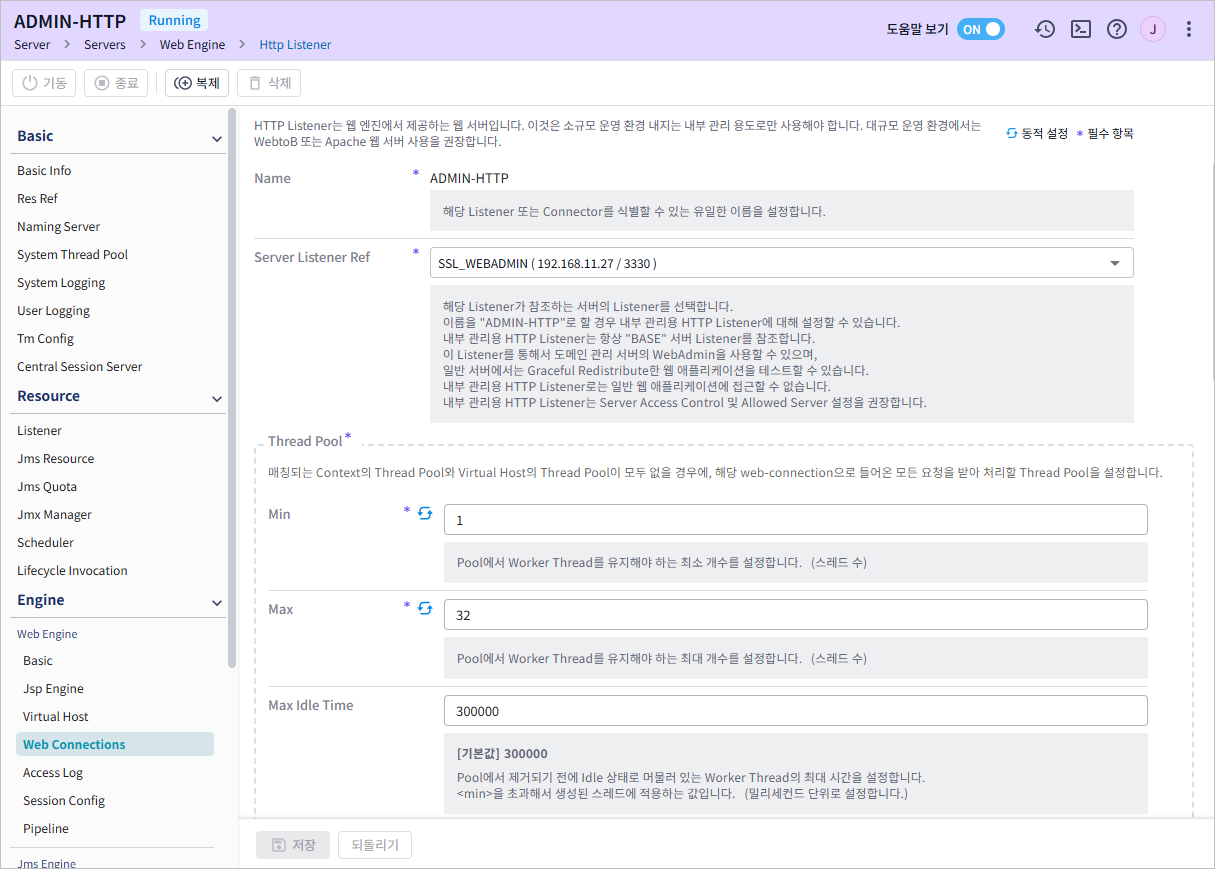Click the 되돌리기 revert button
This screenshot has height=869, width=1215.
pyautogui.click(x=376, y=844)
